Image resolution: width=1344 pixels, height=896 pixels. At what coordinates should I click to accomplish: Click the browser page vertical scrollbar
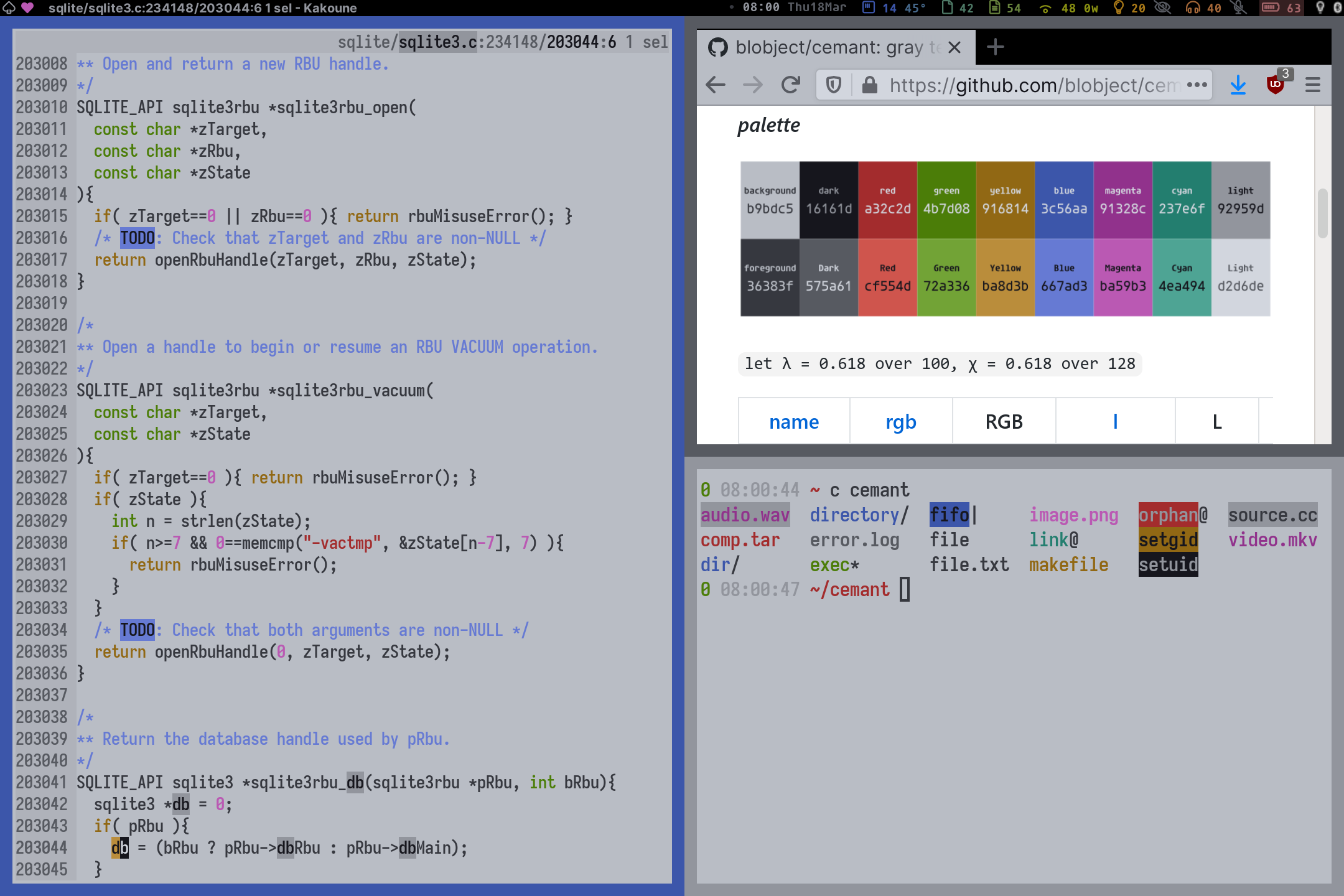(x=1322, y=213)
